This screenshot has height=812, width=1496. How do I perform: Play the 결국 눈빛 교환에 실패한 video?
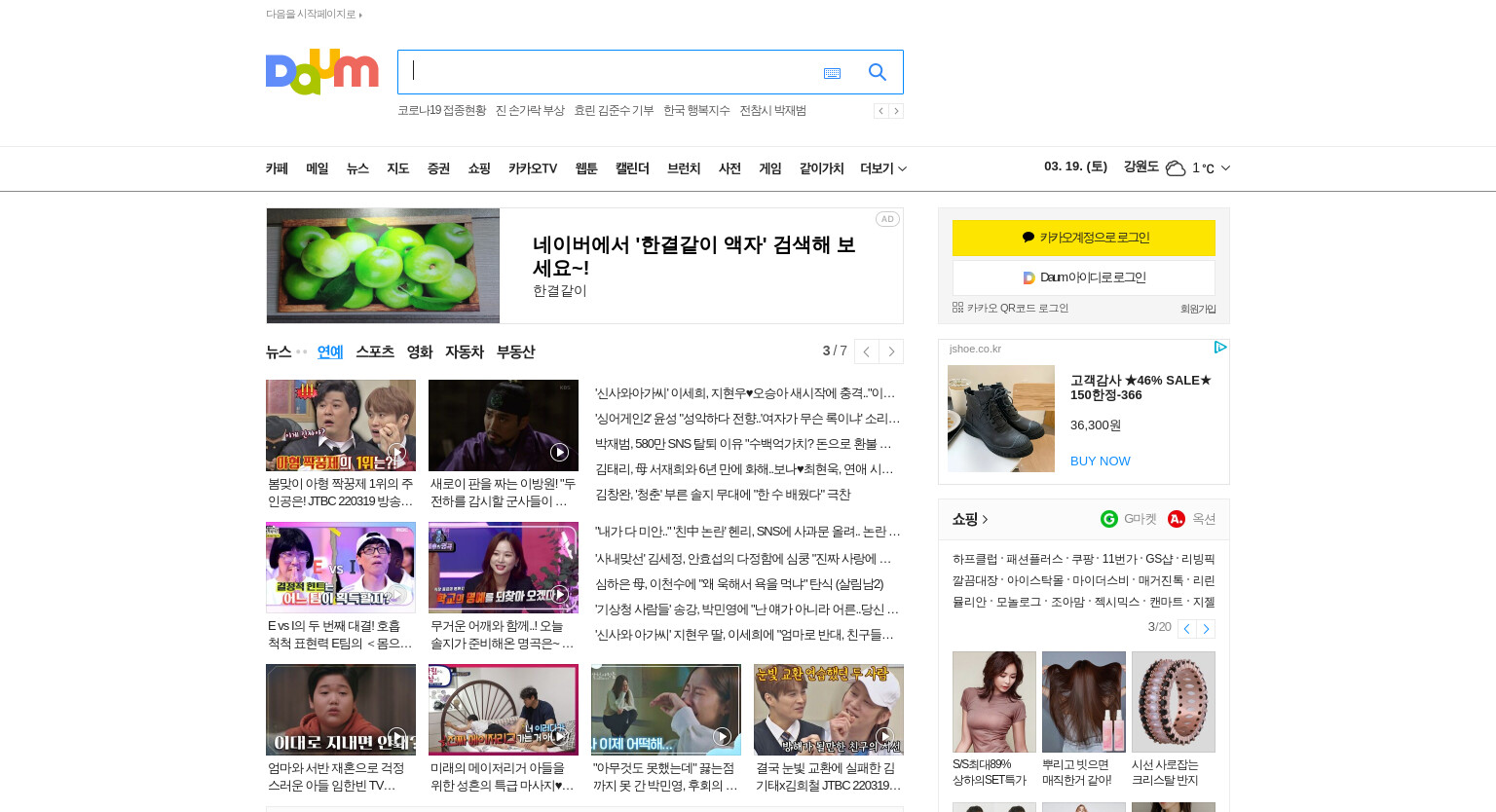pyautogui.click(x=829, y=710)
